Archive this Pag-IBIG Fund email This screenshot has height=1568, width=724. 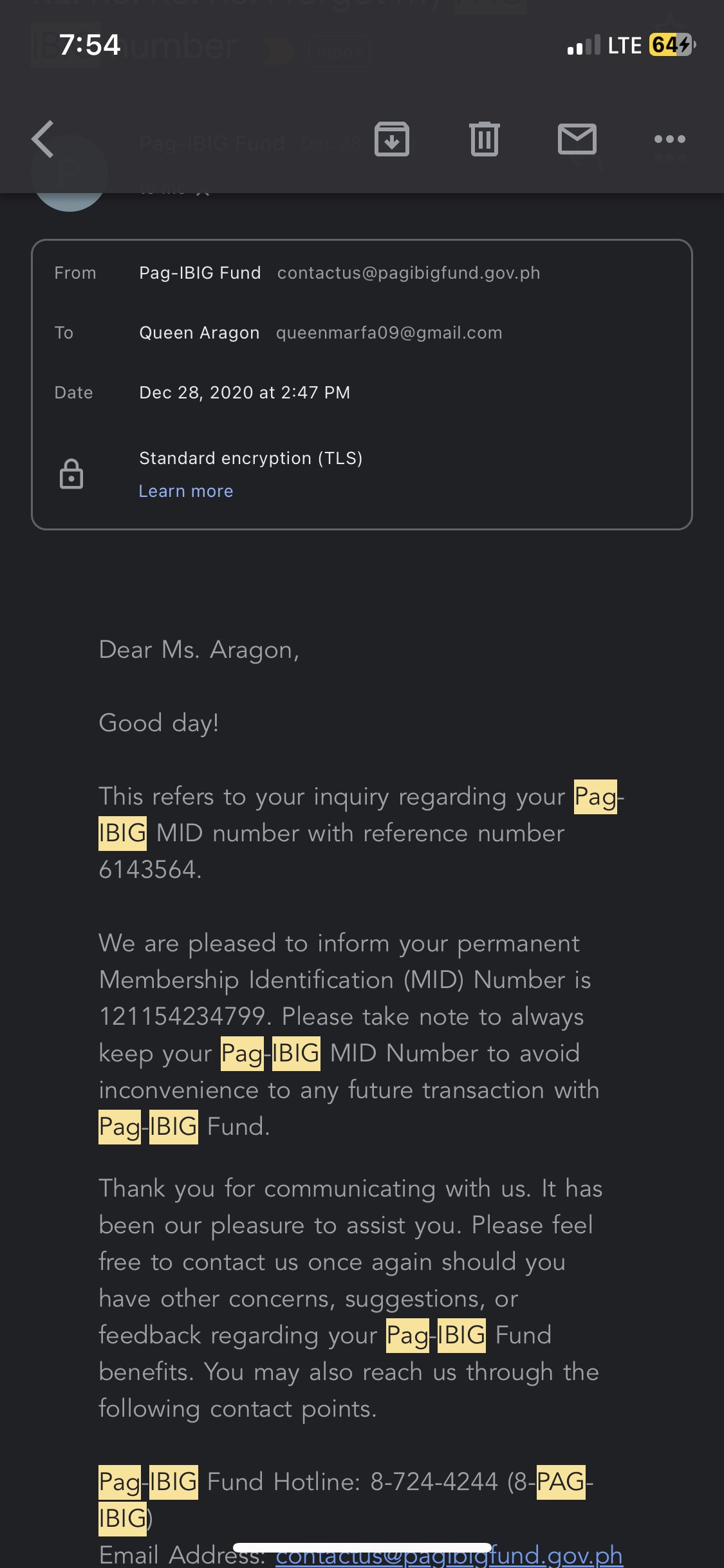coord(392,139)
